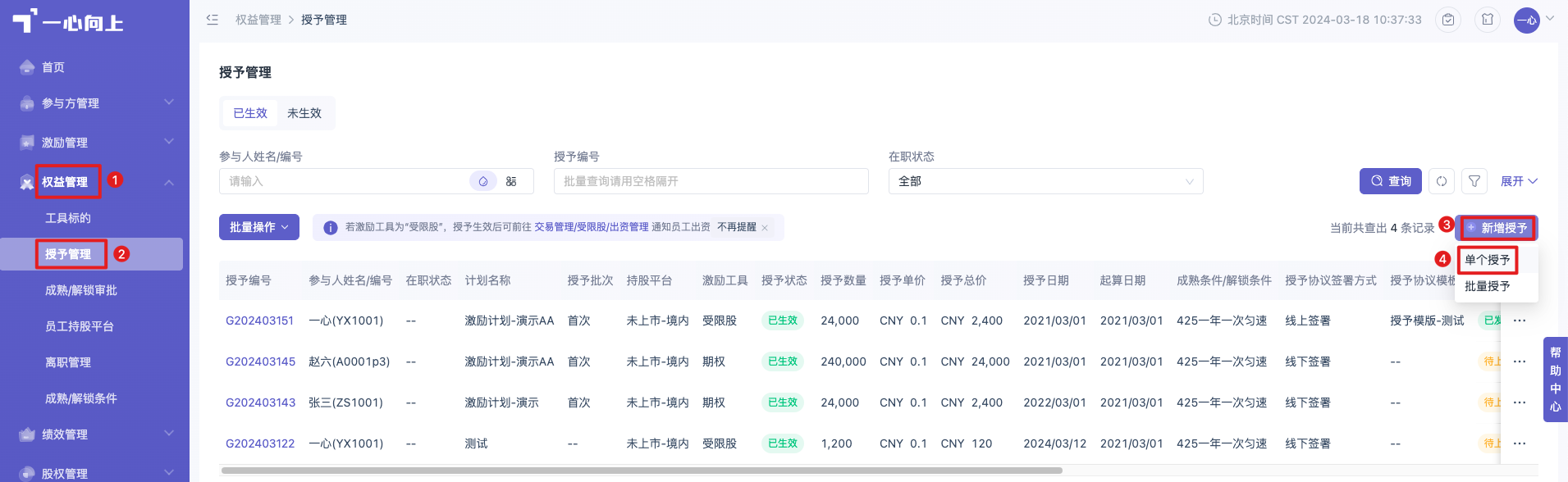
Task: Click the 授予日期 column header
Action: tap(1046, 280)
